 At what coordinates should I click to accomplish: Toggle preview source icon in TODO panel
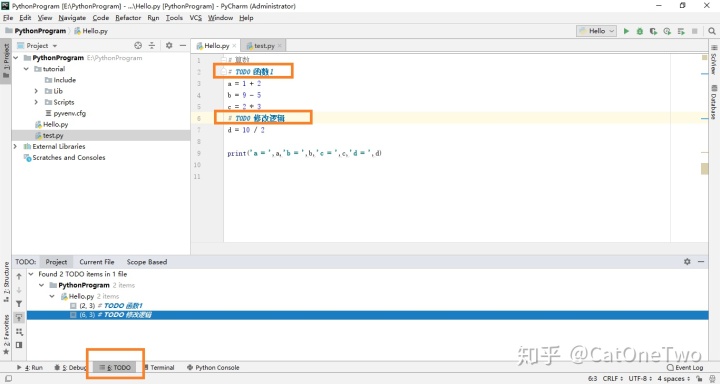pos(19,345)
